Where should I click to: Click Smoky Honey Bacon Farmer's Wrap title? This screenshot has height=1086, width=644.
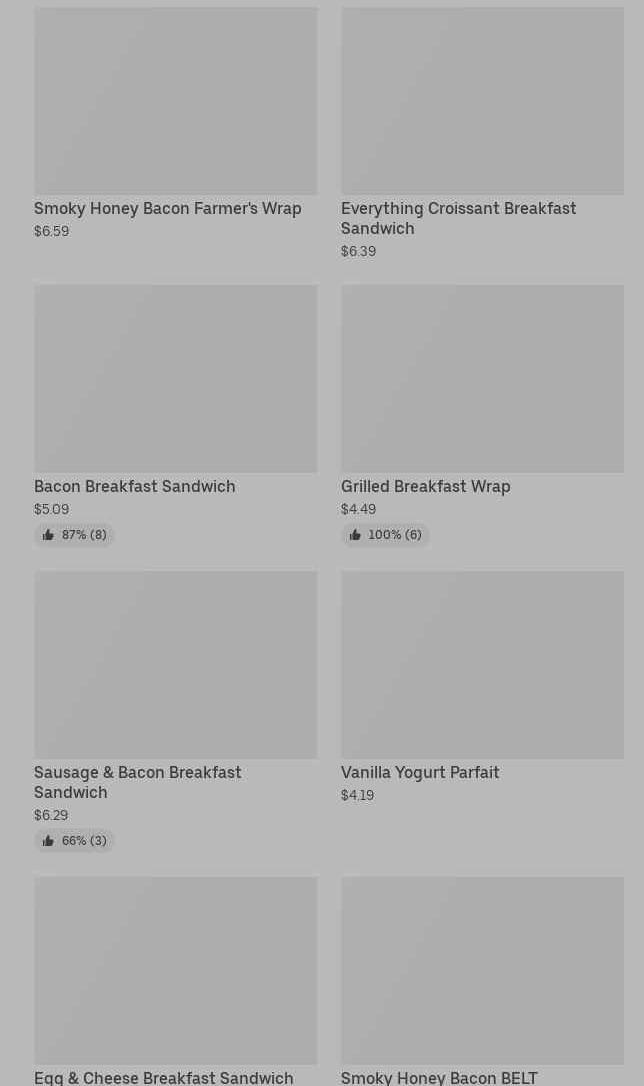click(167, 208)
